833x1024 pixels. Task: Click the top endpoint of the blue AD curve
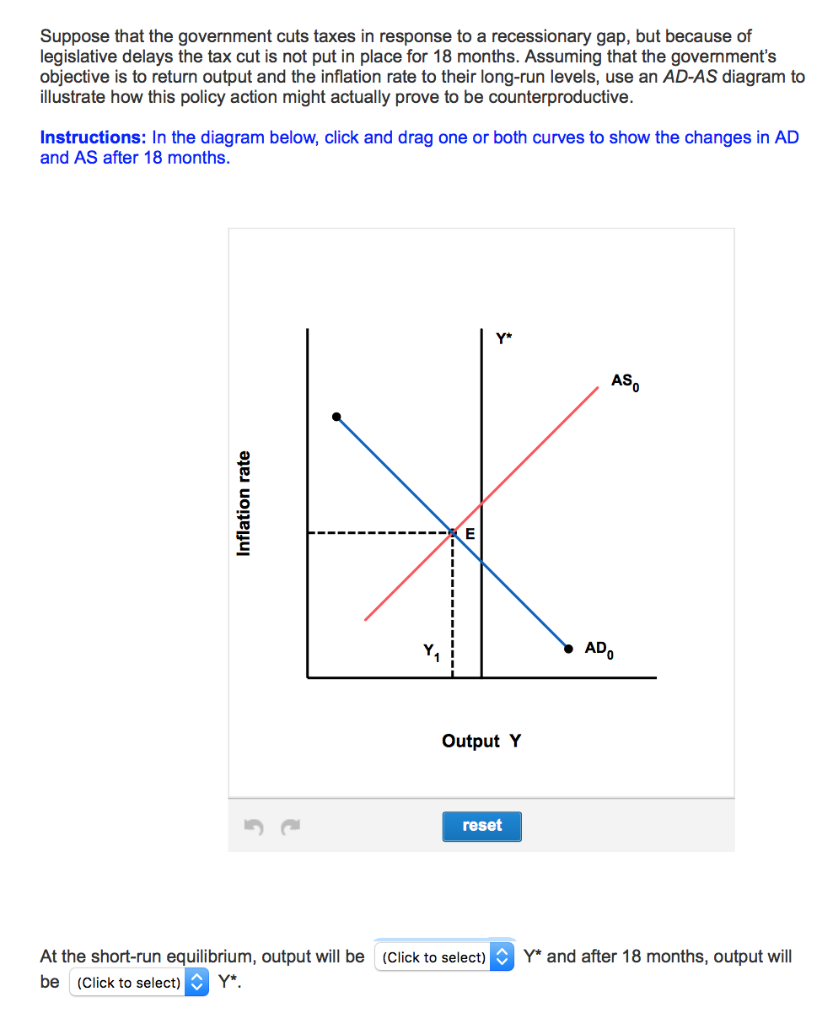point(336,416)
